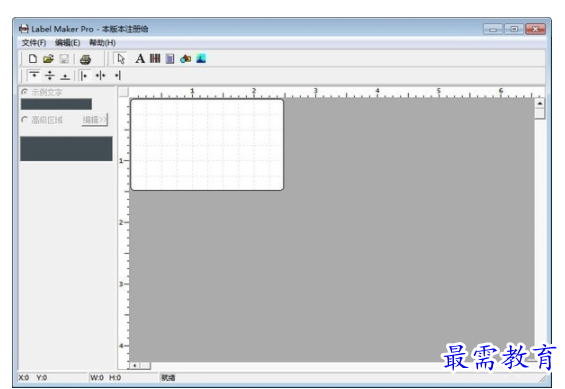
Task: Click the vertical scrollbar up arrow
Action: (x=539, y=103)
